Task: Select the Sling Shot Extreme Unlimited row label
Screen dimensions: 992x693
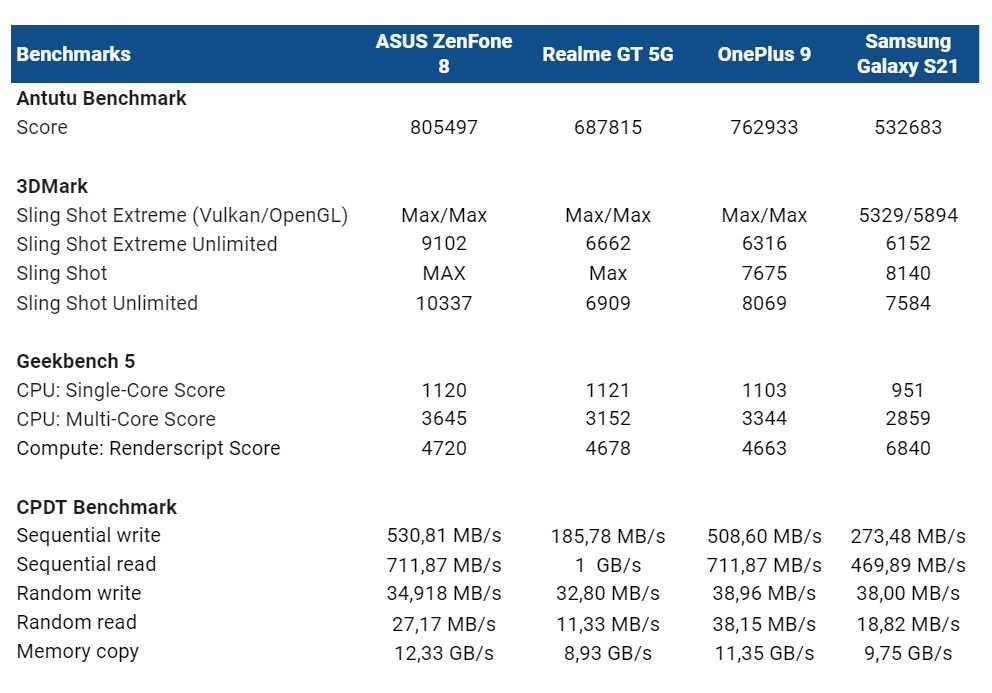Action: [147, 244]
